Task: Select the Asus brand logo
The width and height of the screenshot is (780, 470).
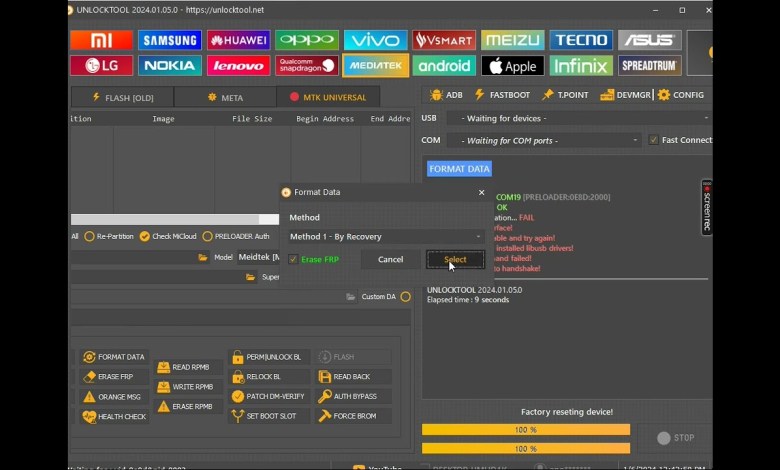Action: 650,40
